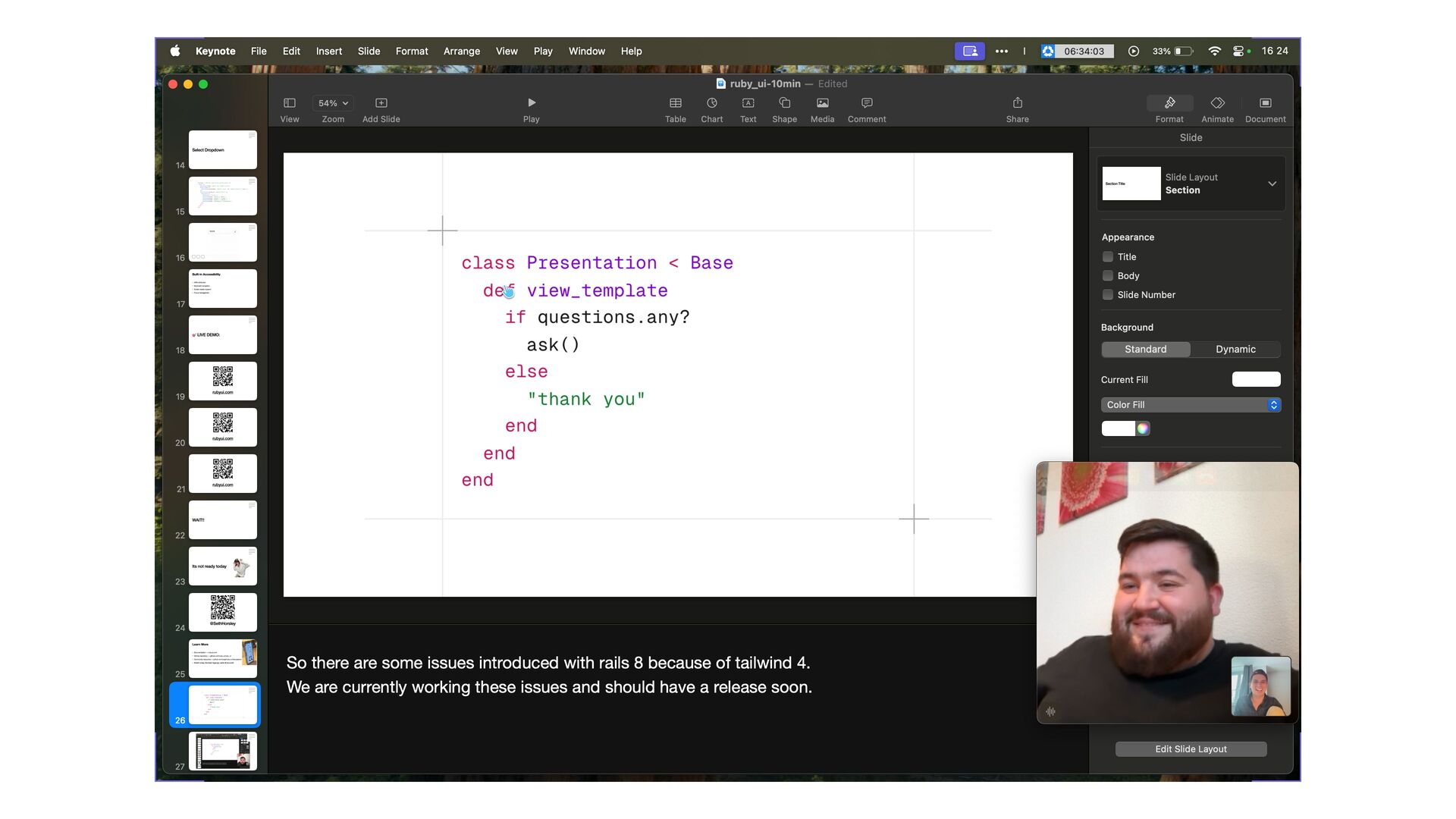Open the Arrange menu
This screenshot has height=819, width=1456.
[x=461, y=52]
